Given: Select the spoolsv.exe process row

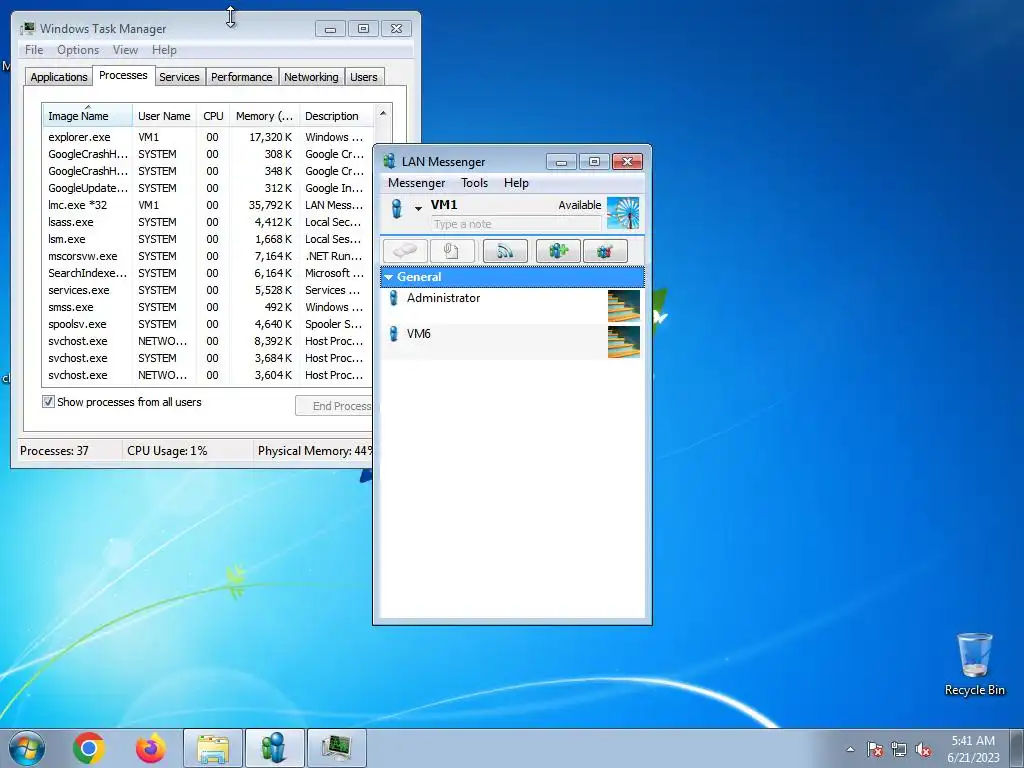Looking at the screenshot, I should 208,324.
